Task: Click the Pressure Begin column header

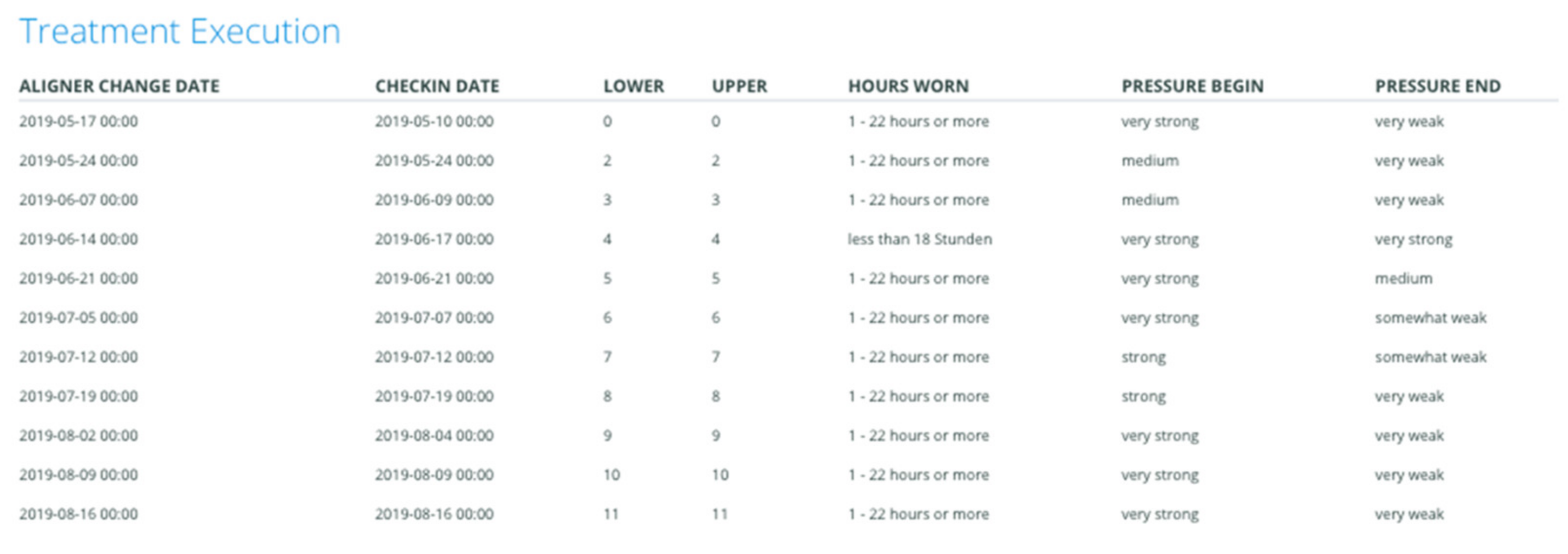Action: (x=1193, y=86)
